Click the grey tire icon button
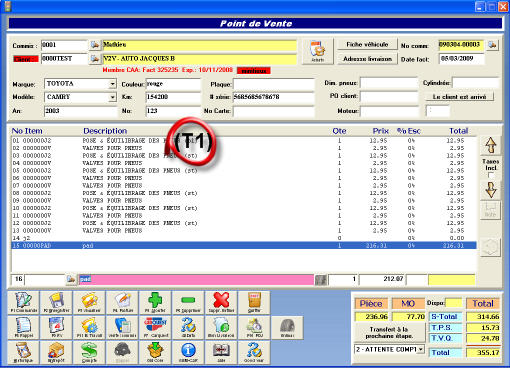This screenshot has width=510, height=368. coord(287,327)
